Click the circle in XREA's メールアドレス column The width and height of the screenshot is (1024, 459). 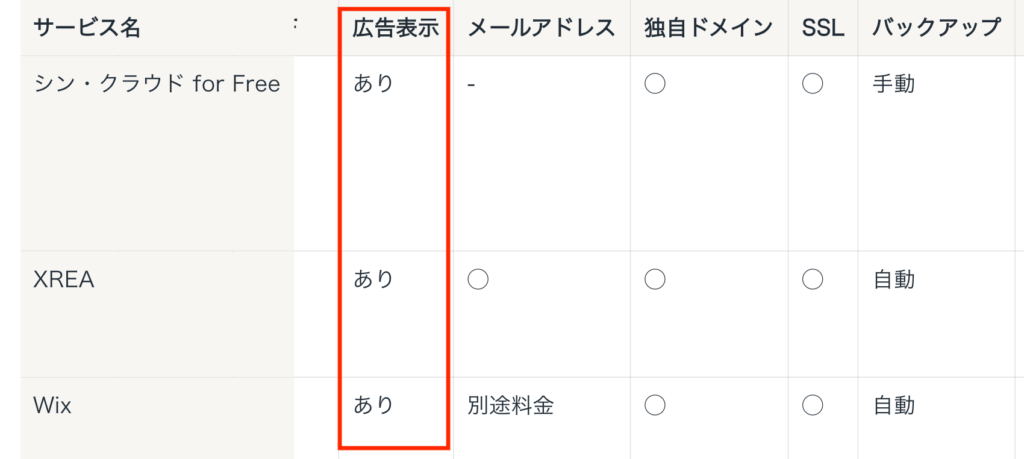click(478, 280)
